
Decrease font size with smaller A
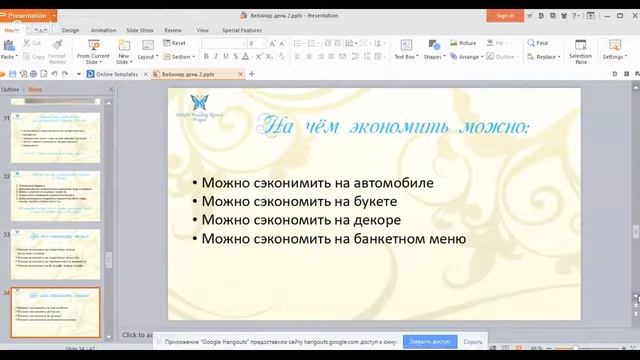[x=282, y=43]
